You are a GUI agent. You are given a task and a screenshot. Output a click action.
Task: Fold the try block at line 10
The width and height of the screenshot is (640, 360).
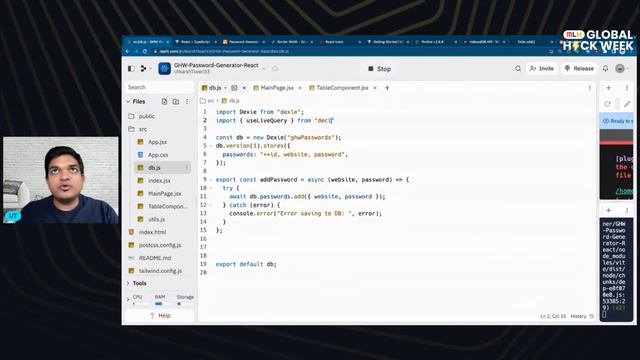tap(211, 188)
